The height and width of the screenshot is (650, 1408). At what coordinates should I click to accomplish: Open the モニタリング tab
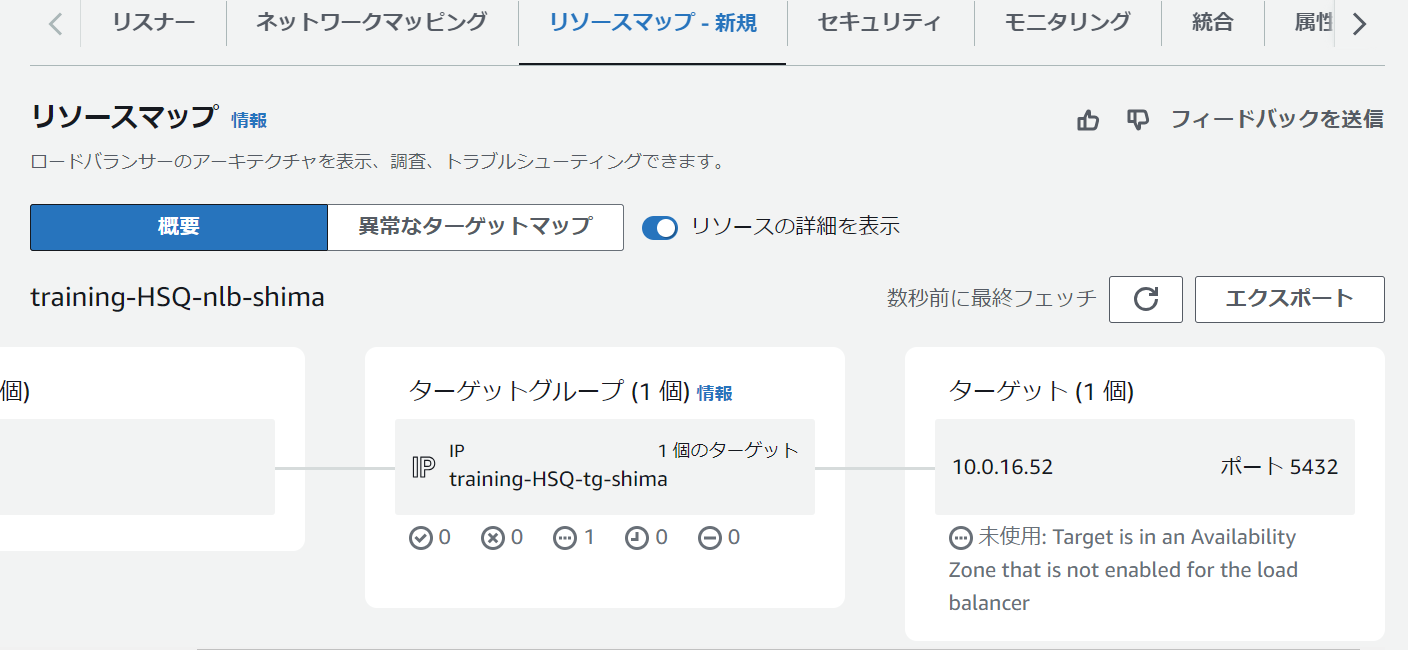(1067, 22)
